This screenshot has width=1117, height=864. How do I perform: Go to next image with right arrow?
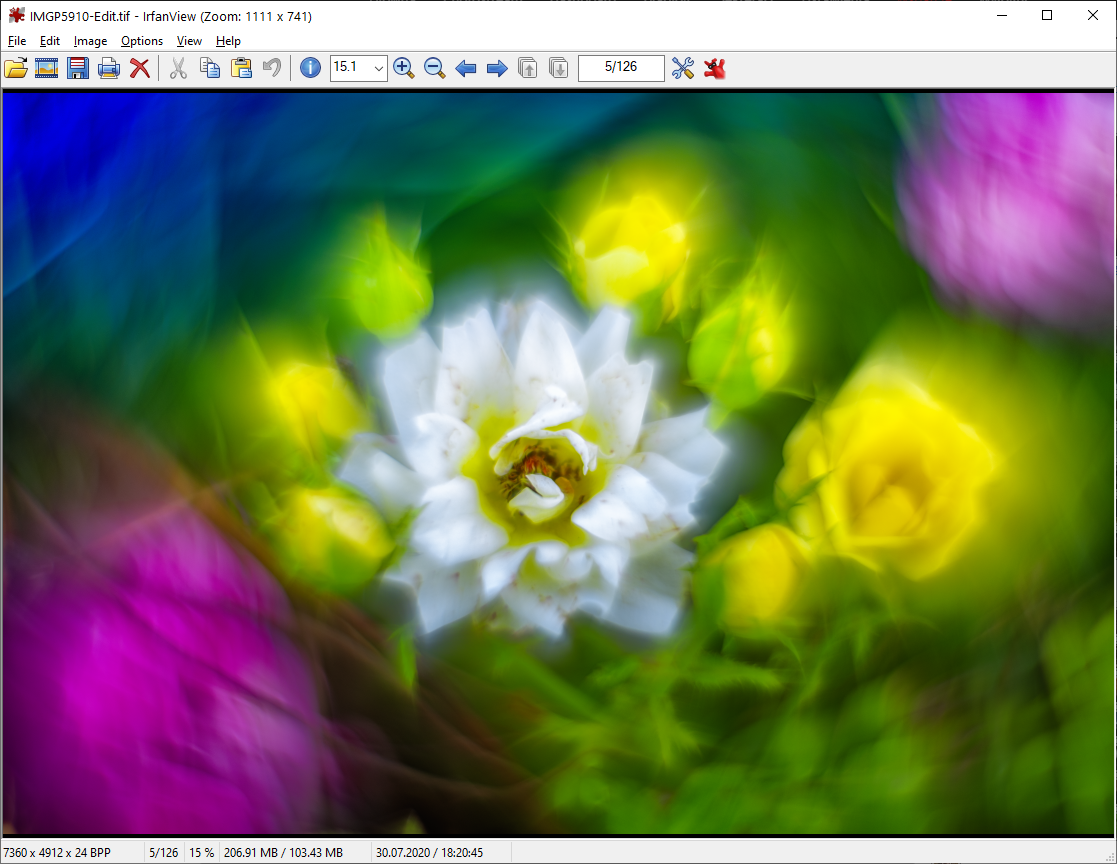496,68
